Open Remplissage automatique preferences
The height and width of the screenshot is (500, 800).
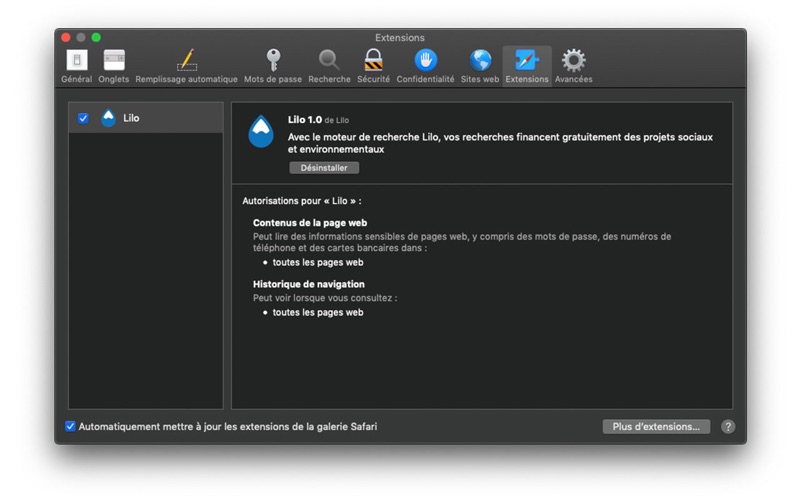(x=186, y=66)
